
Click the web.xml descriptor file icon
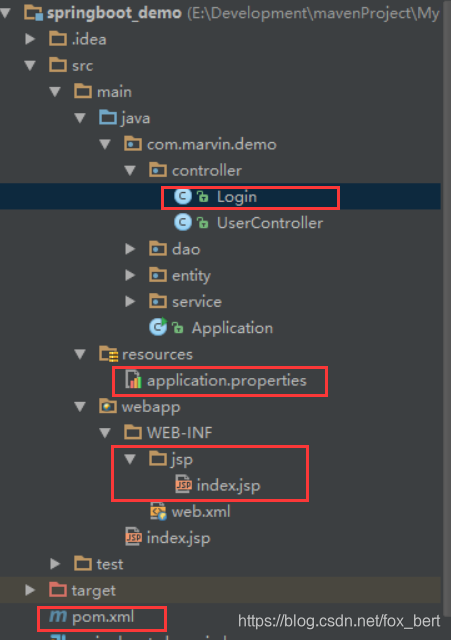point(158,511)
